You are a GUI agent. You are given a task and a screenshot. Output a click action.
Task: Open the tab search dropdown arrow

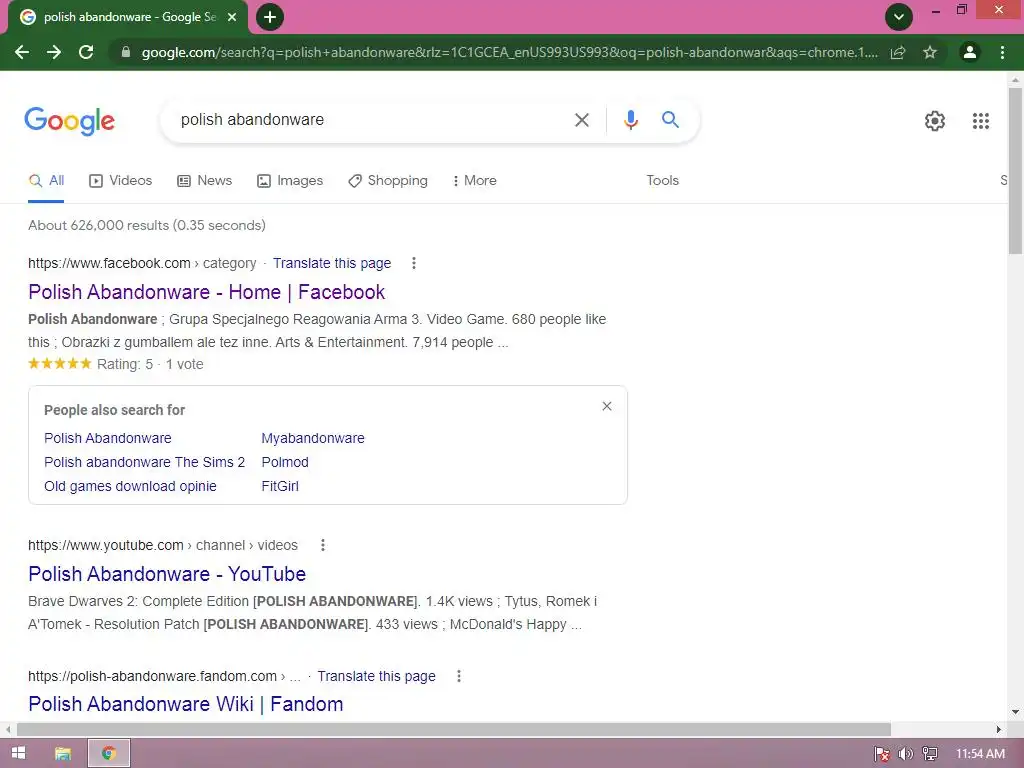pos(899,17)
